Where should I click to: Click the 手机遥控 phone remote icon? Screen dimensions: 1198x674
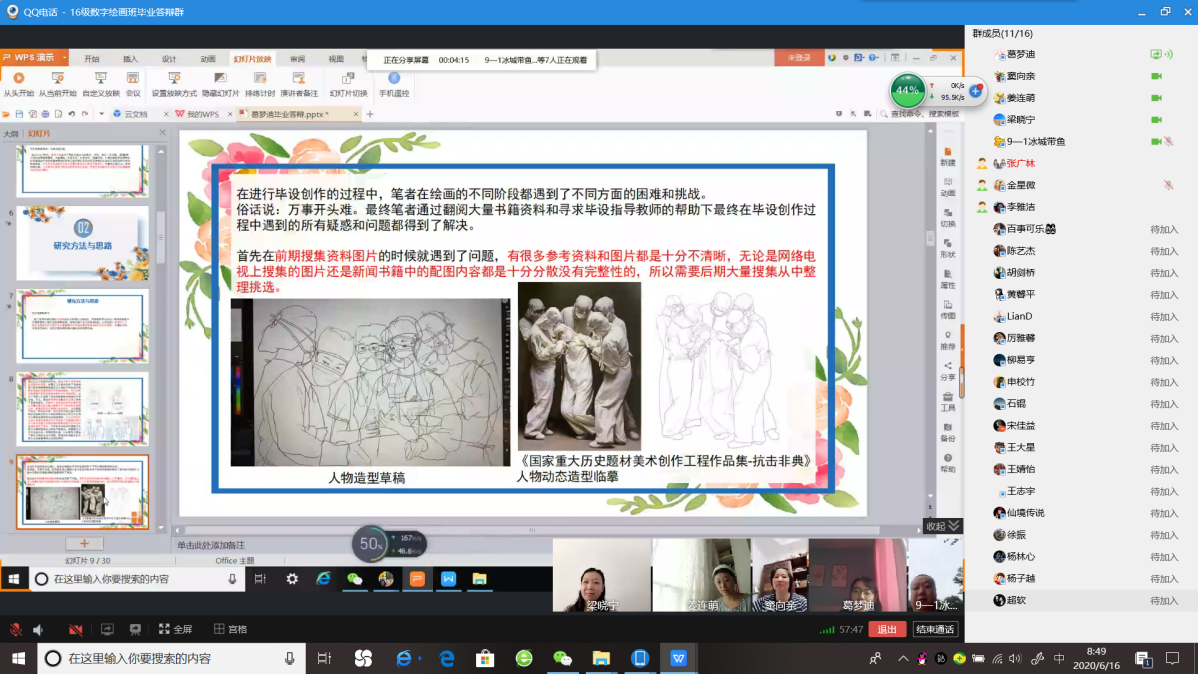tap(393, 78)
